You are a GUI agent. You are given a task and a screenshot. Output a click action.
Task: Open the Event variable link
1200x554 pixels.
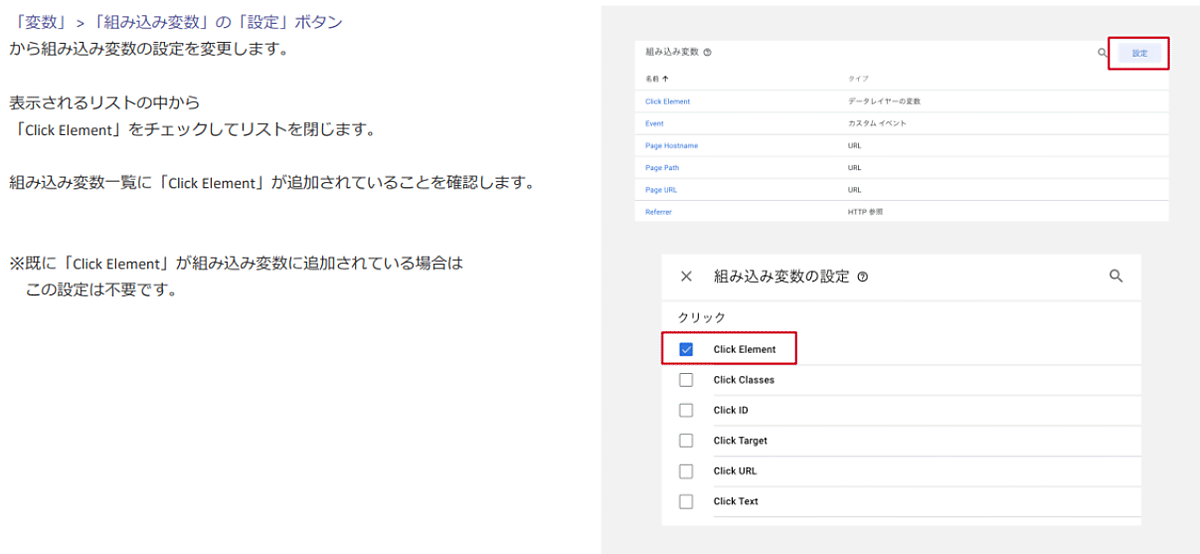tap(654, 124)
